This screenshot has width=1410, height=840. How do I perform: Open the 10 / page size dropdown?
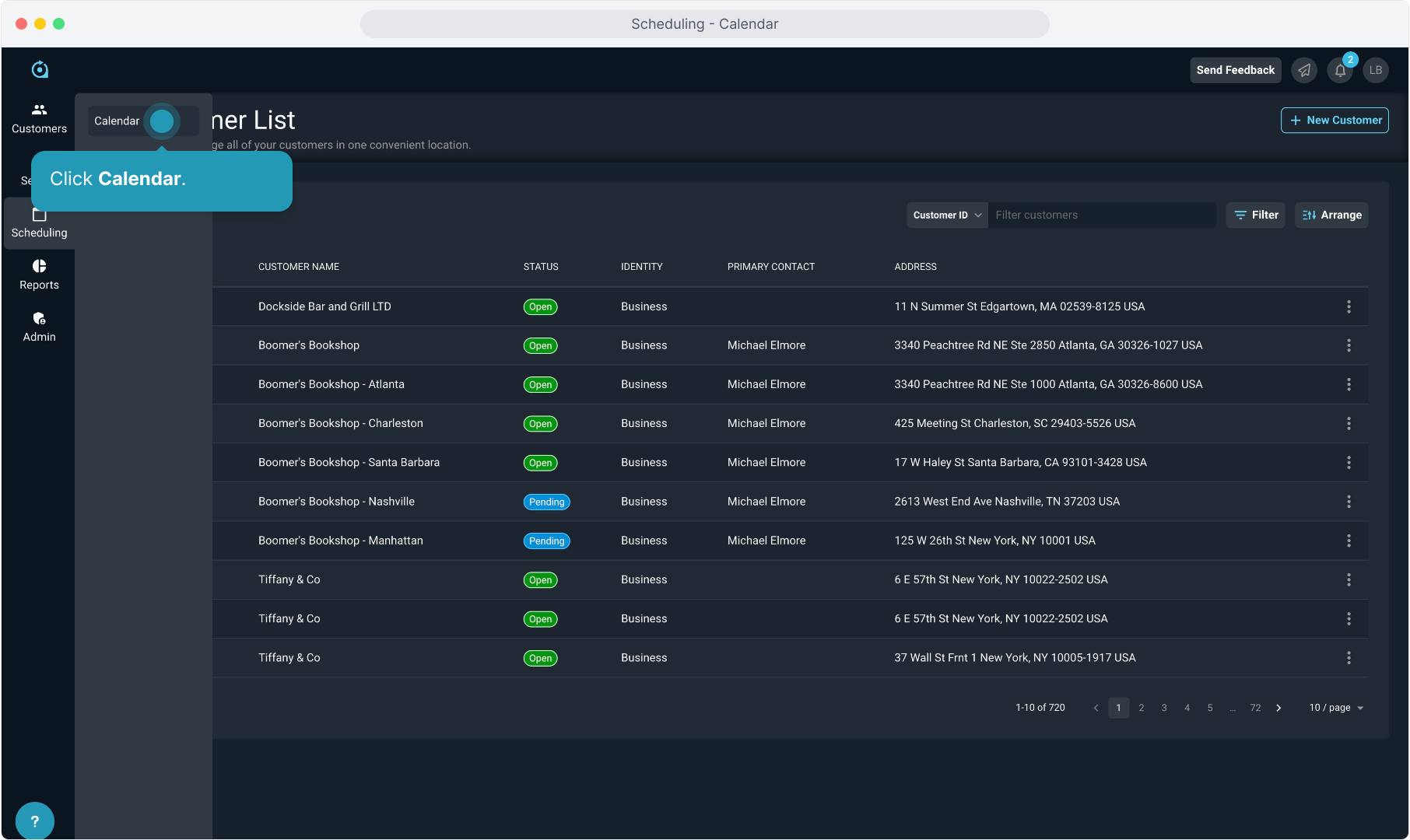[1335, 708]
